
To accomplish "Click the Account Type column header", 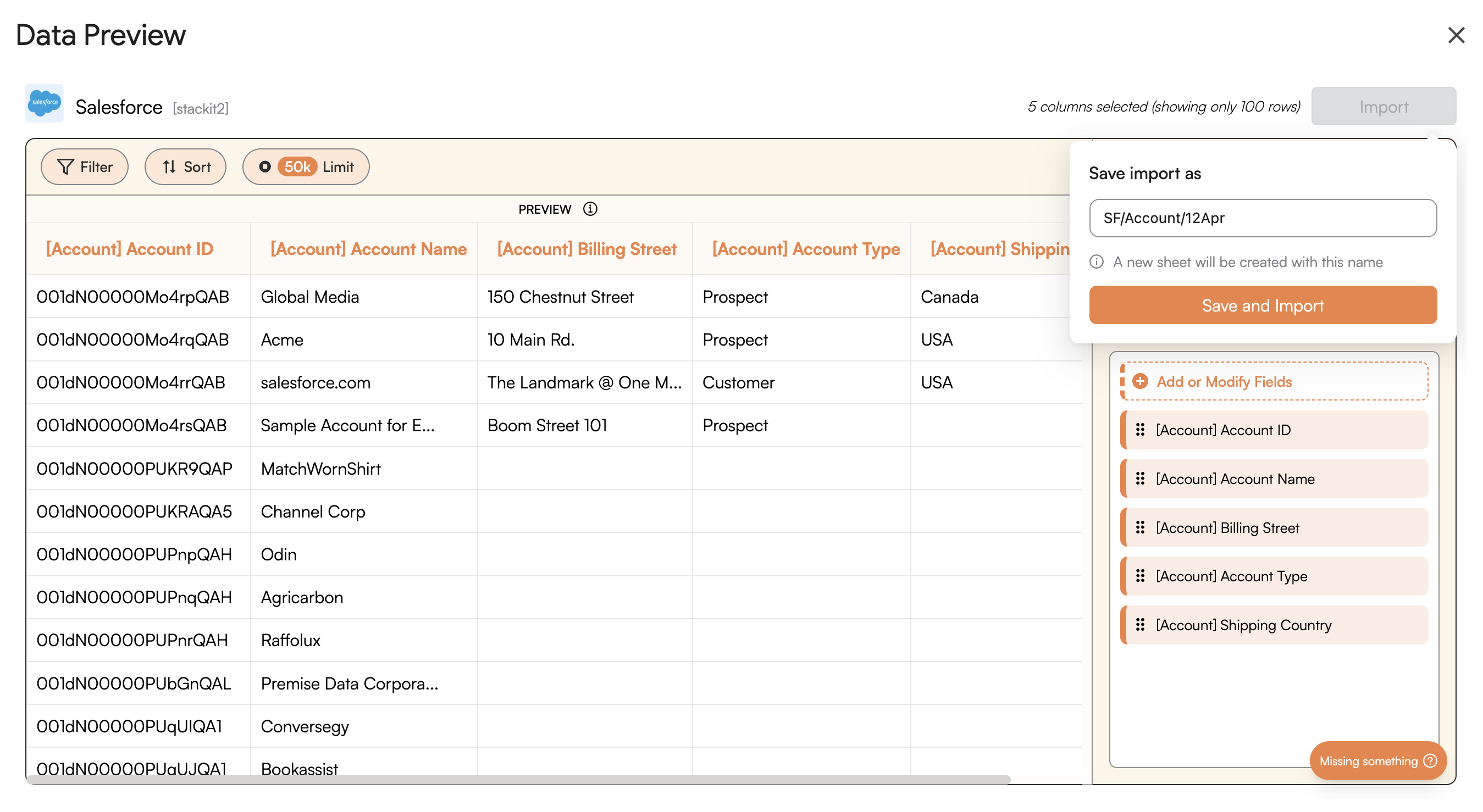I will (x=805, y=249).
